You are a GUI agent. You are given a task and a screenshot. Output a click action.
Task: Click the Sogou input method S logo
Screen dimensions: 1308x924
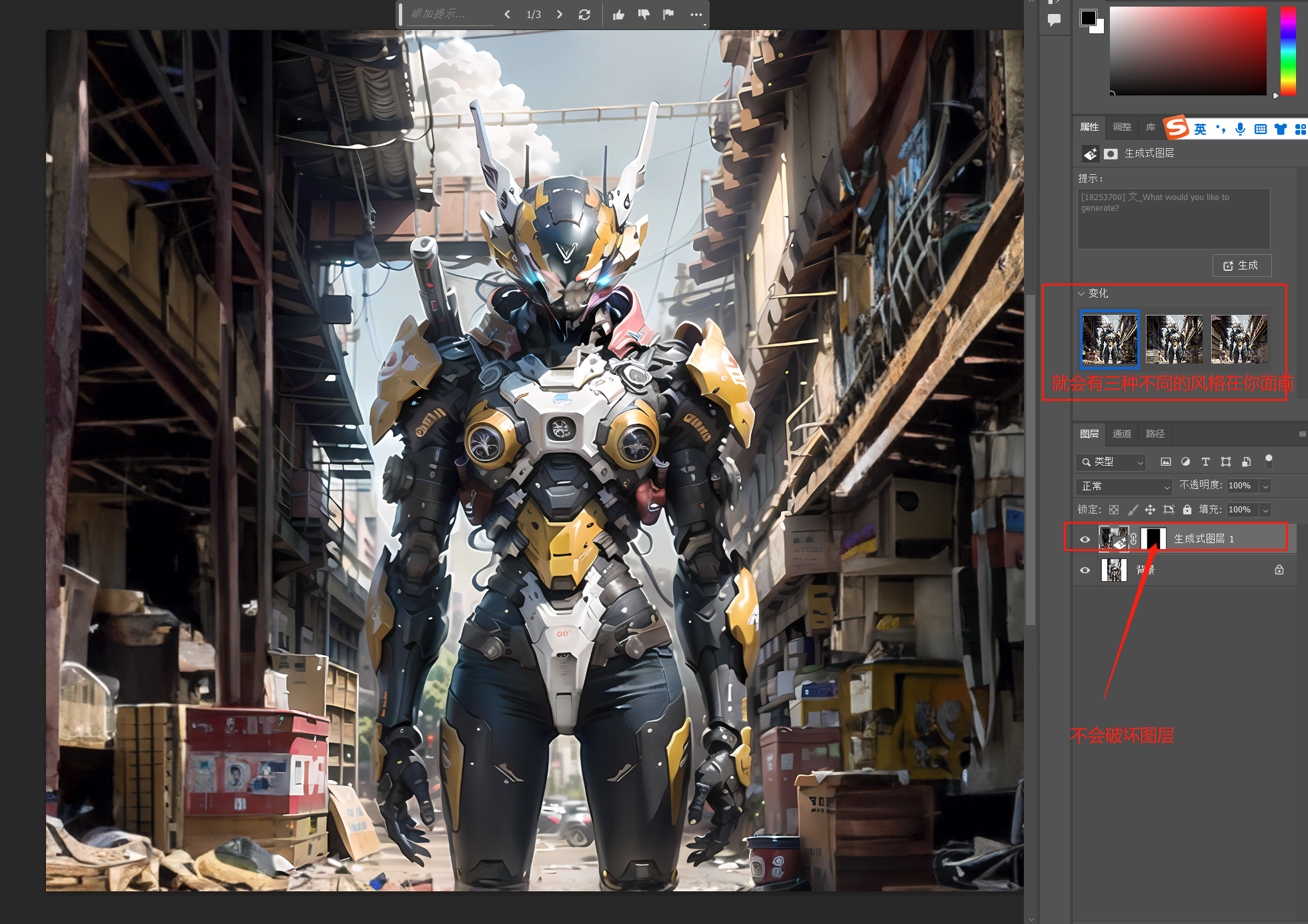[x=1177, y=127]
